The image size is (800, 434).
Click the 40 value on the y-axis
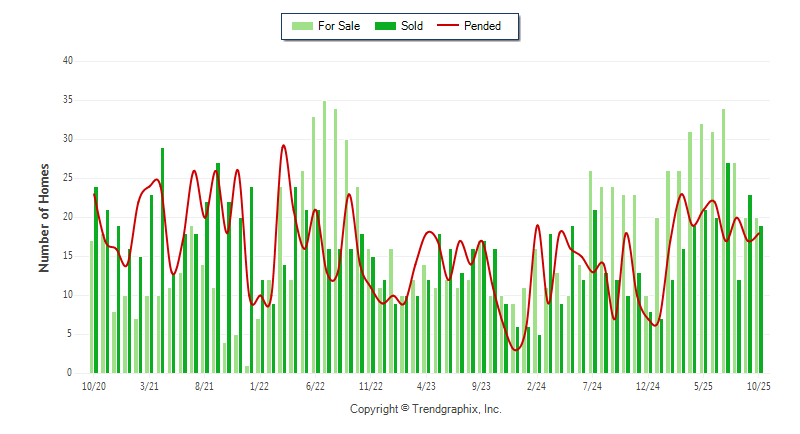68,61
